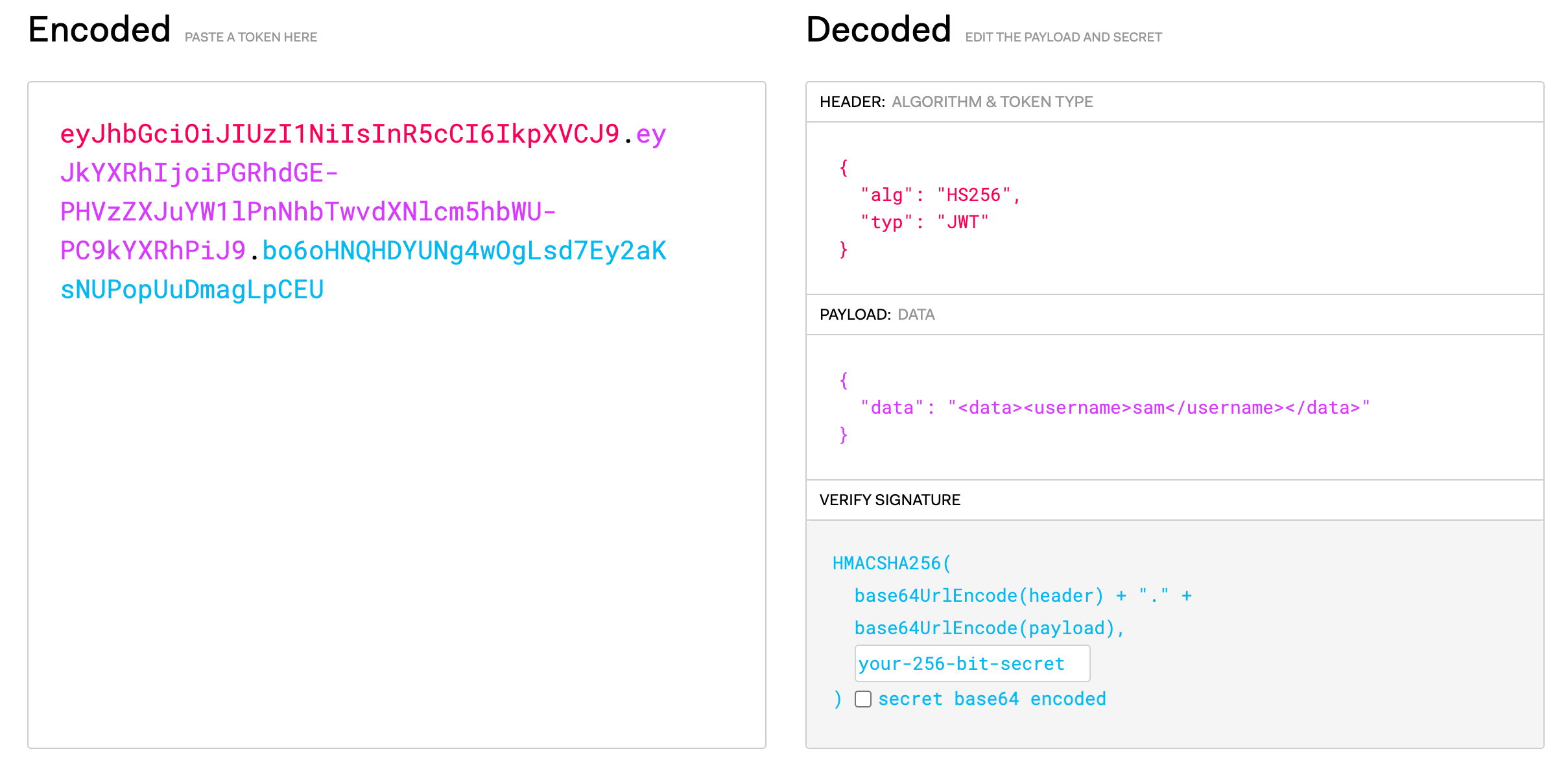Click the VERIFY SIGNATURE section title
1568x760 pixels.
coord(890,500)
